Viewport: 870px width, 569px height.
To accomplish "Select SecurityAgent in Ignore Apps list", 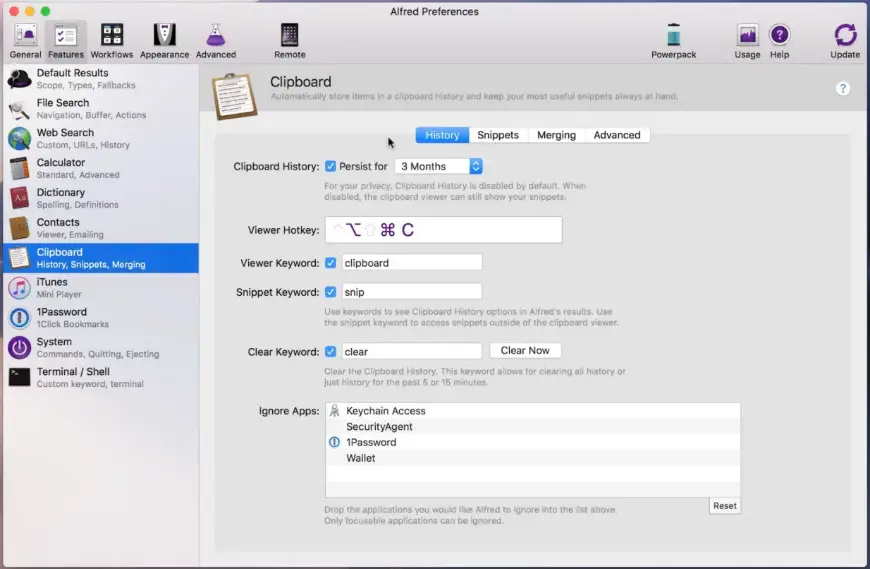I will pos(533,426).
